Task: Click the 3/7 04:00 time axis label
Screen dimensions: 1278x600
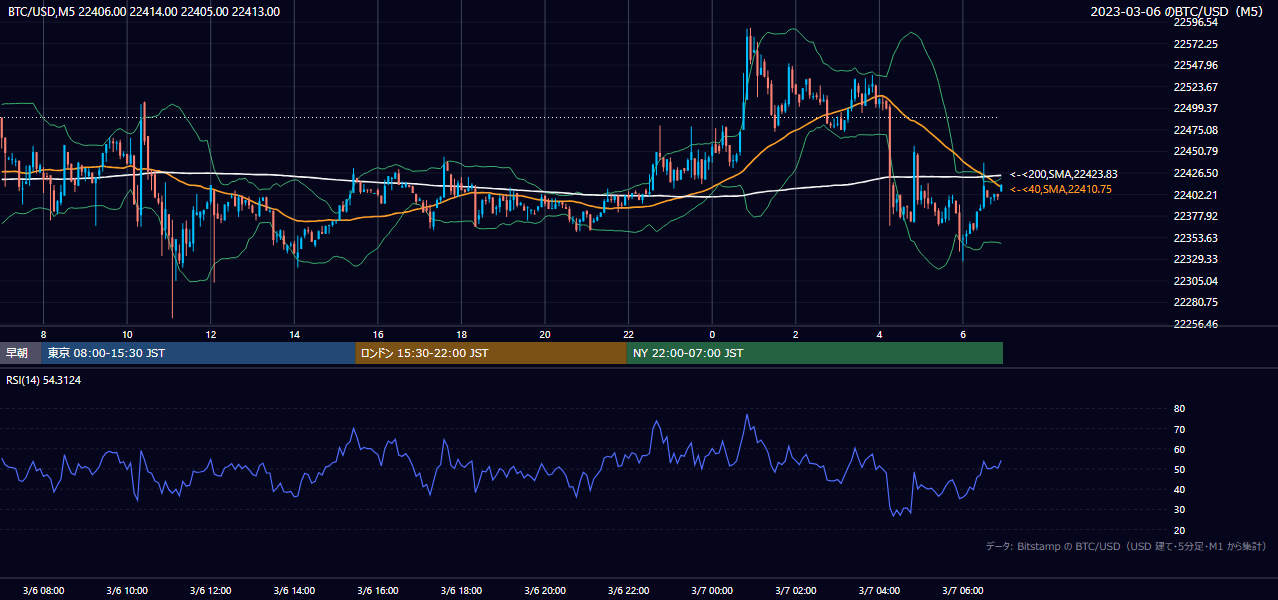Action: tap(879, 590)
